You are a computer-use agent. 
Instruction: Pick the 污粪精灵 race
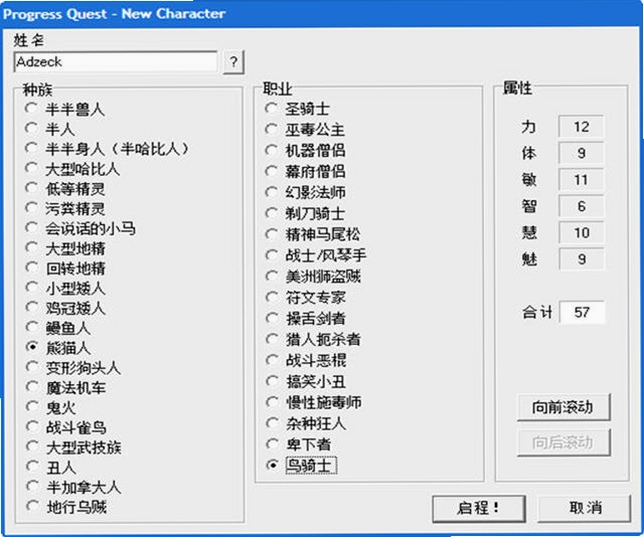pos(65,208)
